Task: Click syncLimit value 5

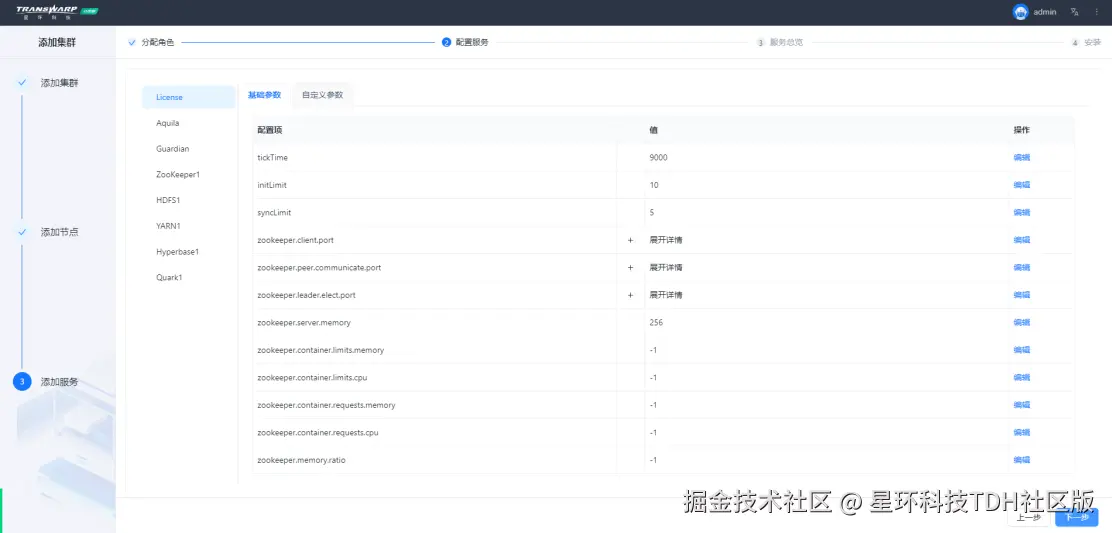Action: 652,213
